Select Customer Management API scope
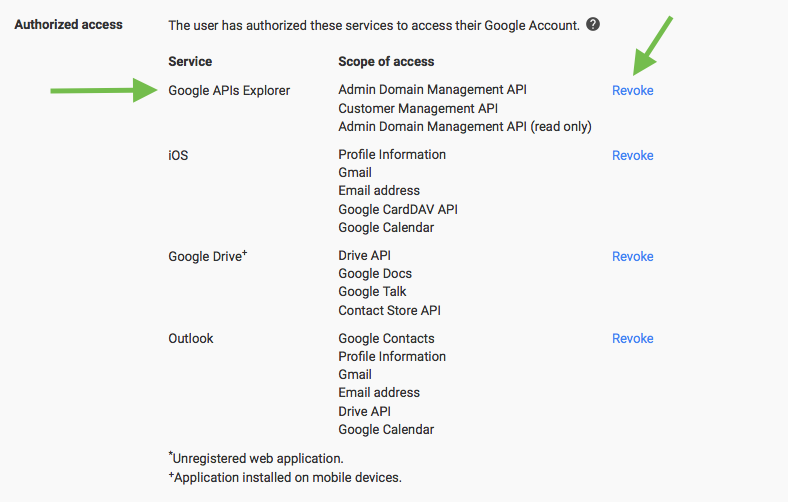This screenshot has height=502, width=788. [x=418, y=109]
